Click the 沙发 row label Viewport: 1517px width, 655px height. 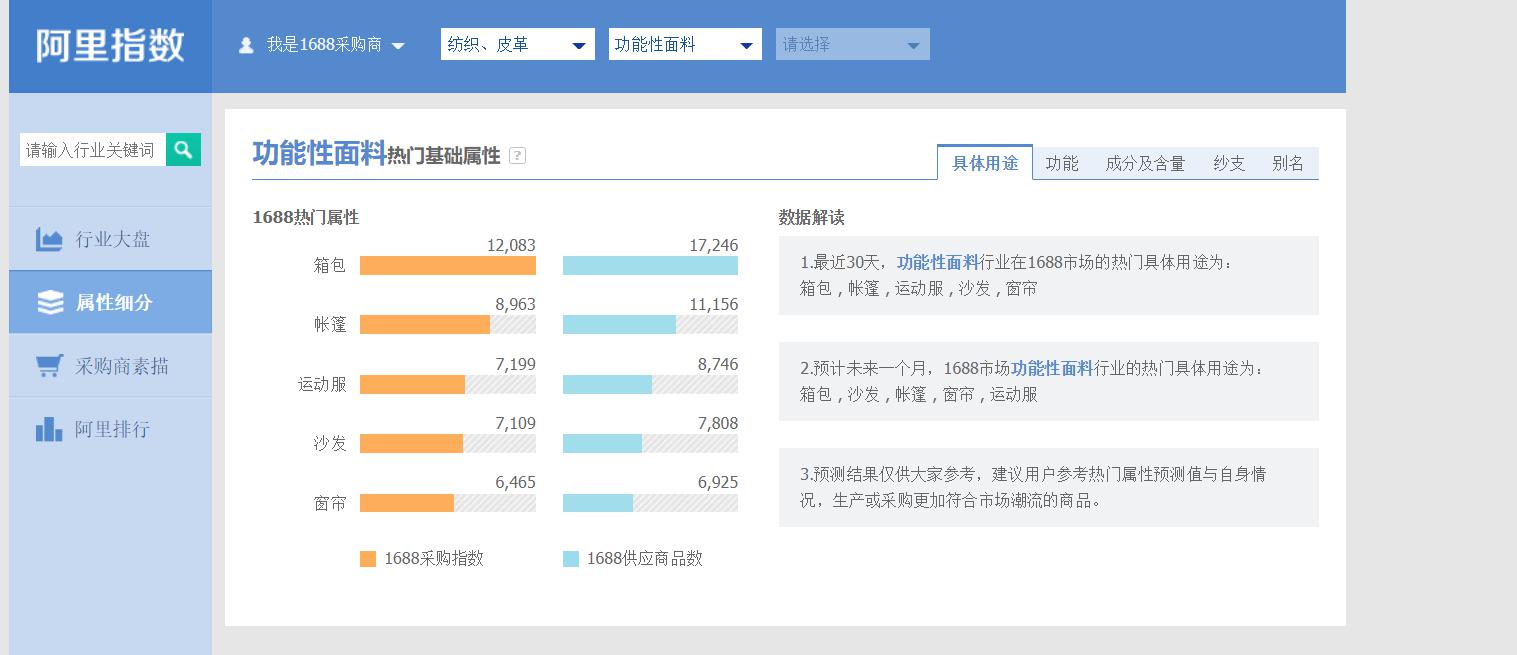coord(330,443)
